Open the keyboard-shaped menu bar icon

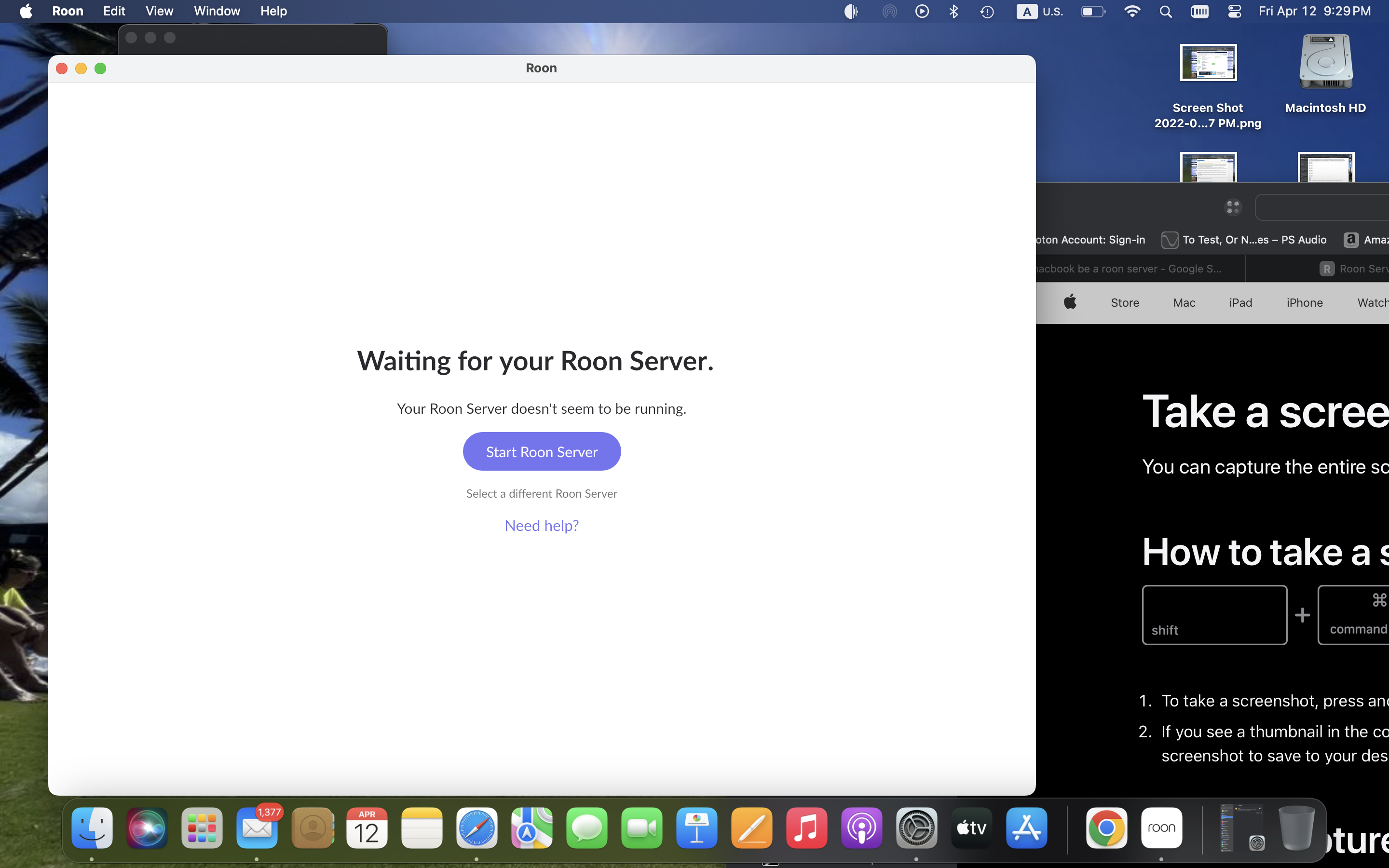click(x=1199, y=12)
